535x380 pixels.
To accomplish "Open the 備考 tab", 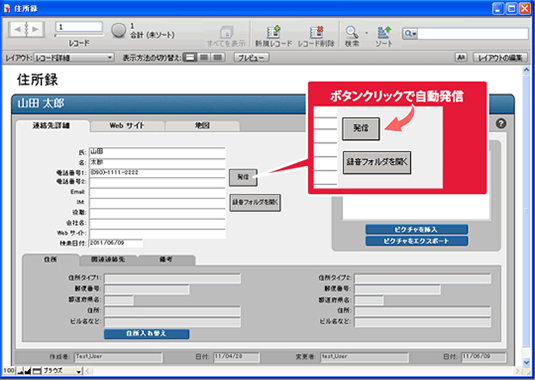I will [166, 260].
